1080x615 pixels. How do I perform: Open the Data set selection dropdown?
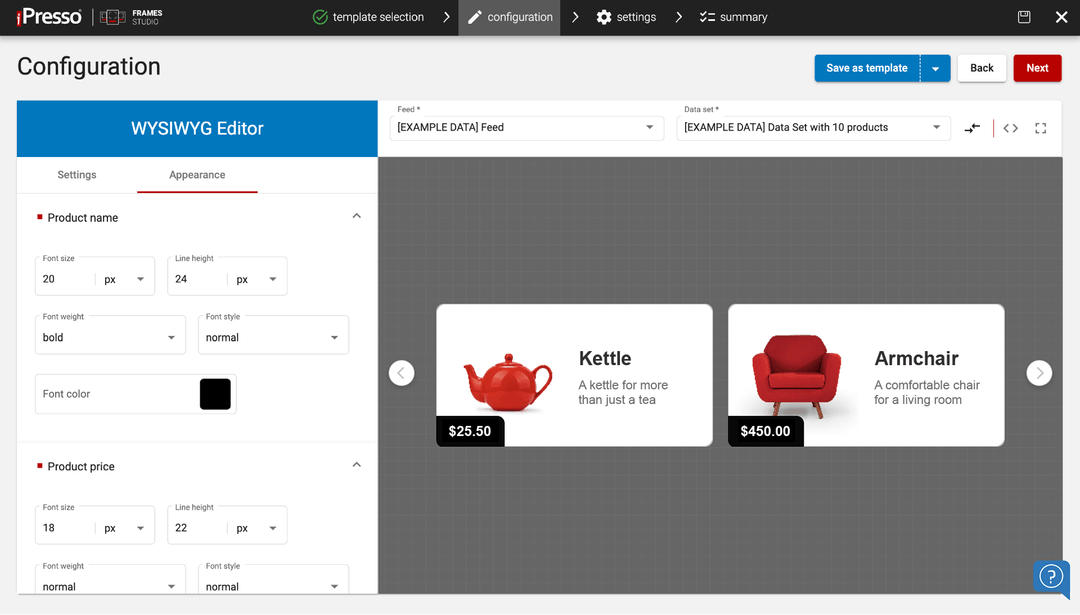tap(938, 128)
